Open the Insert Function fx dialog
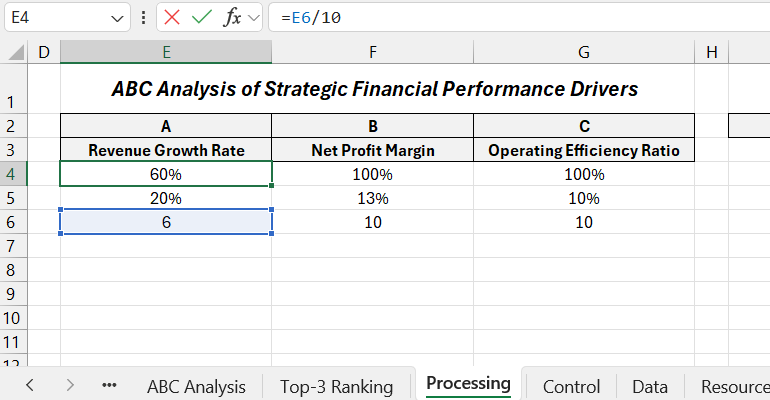Image resolution: width=770 pixels, height=400 pixels. click(x=232, y=18)
